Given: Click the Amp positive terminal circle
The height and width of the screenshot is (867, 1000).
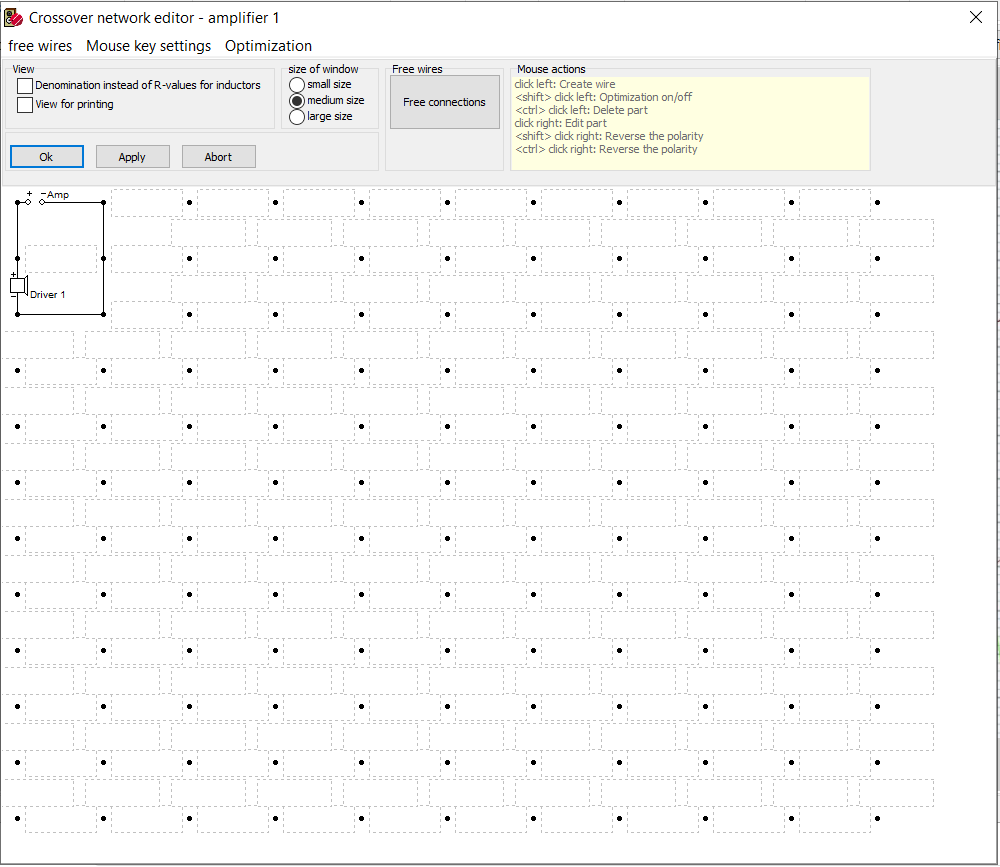Looking at the screenshot, I should click(x=29, y=202).
